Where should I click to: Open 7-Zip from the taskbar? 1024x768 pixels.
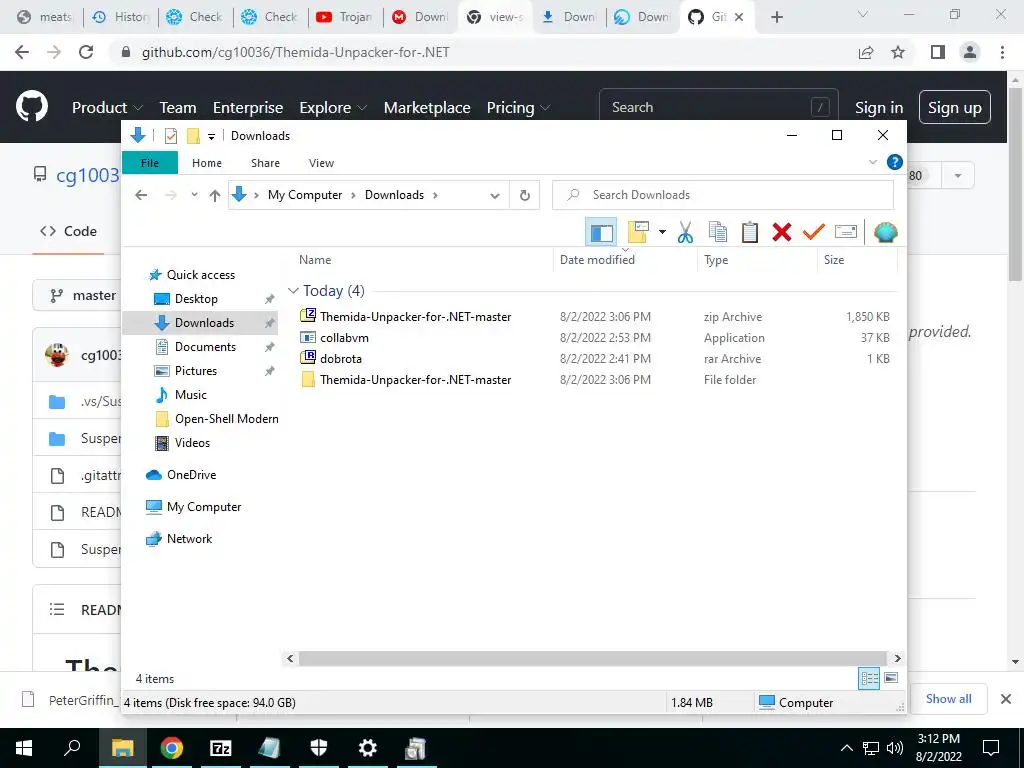[220, 748]
